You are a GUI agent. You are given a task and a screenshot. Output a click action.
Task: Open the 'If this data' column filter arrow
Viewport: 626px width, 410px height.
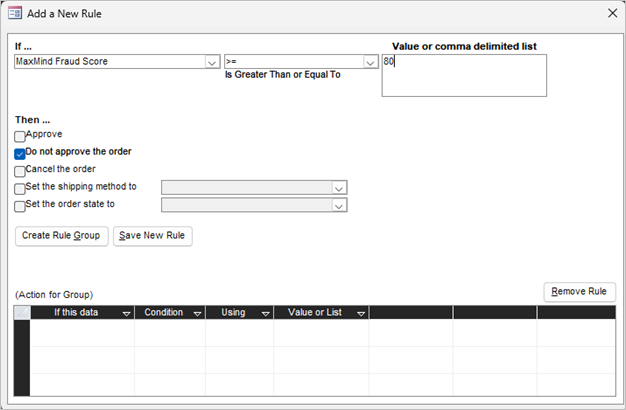coord(127,313)
